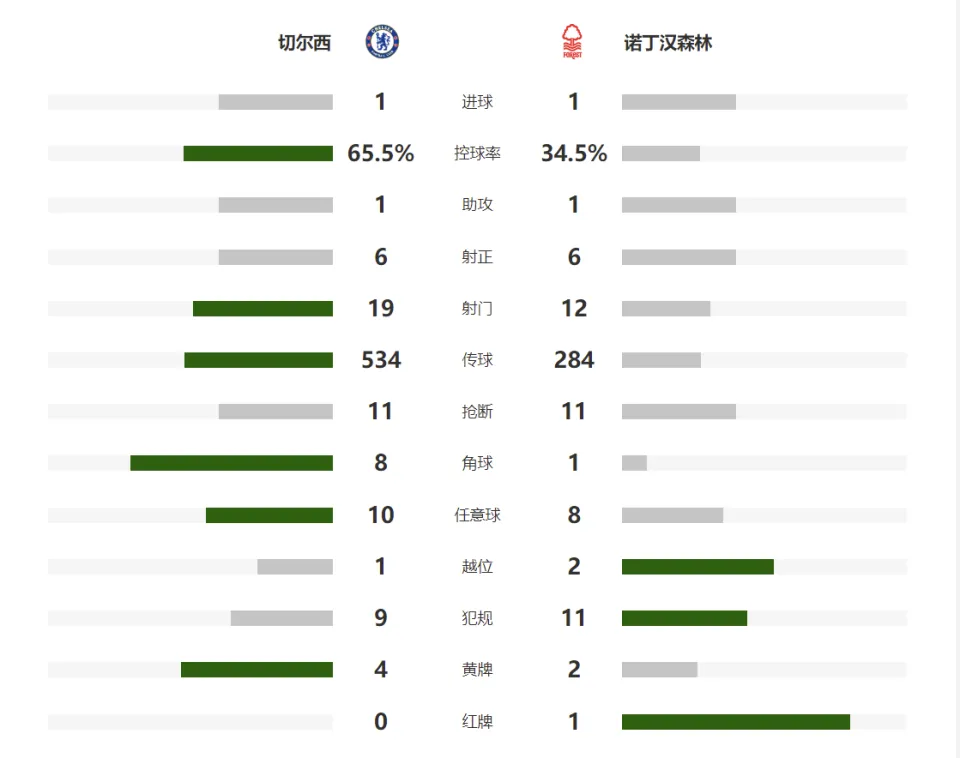Click Chelsea's green yellow-card bar
This screenshot has height=758, width=960.
click(x=257, y=670)
